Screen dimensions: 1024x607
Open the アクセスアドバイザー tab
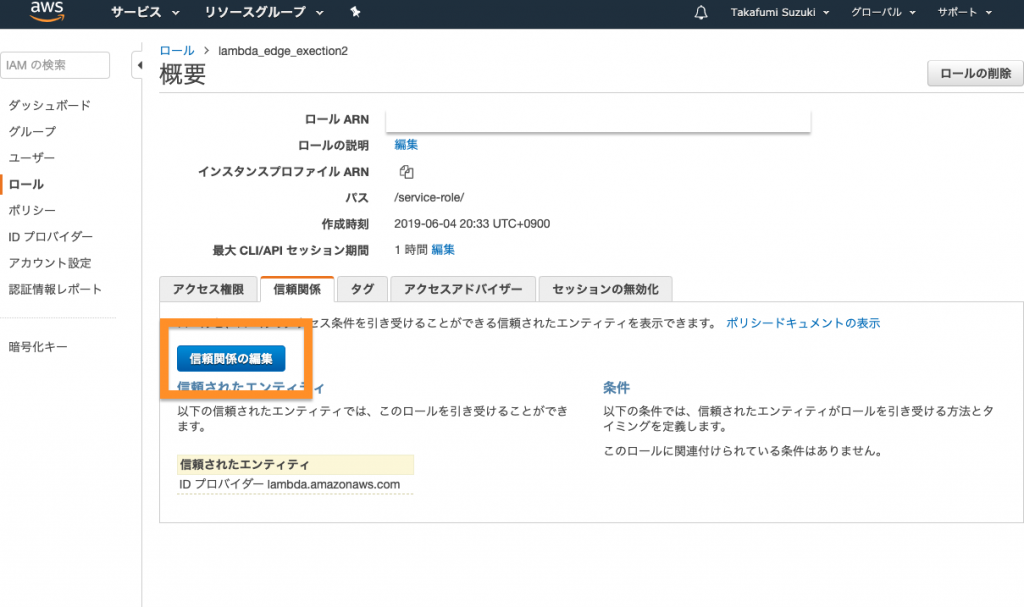point(463,289)
